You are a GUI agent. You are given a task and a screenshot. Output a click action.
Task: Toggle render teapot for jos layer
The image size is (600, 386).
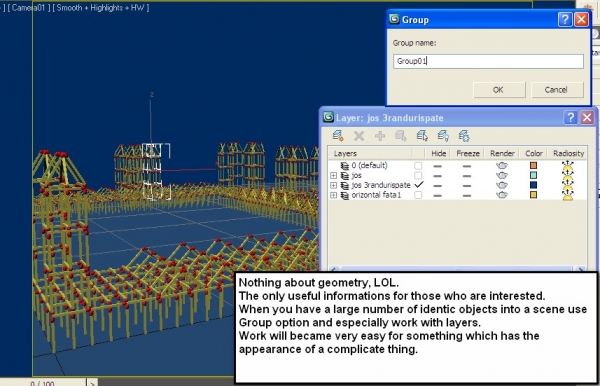pyautogui.click(x=502, y=176)
